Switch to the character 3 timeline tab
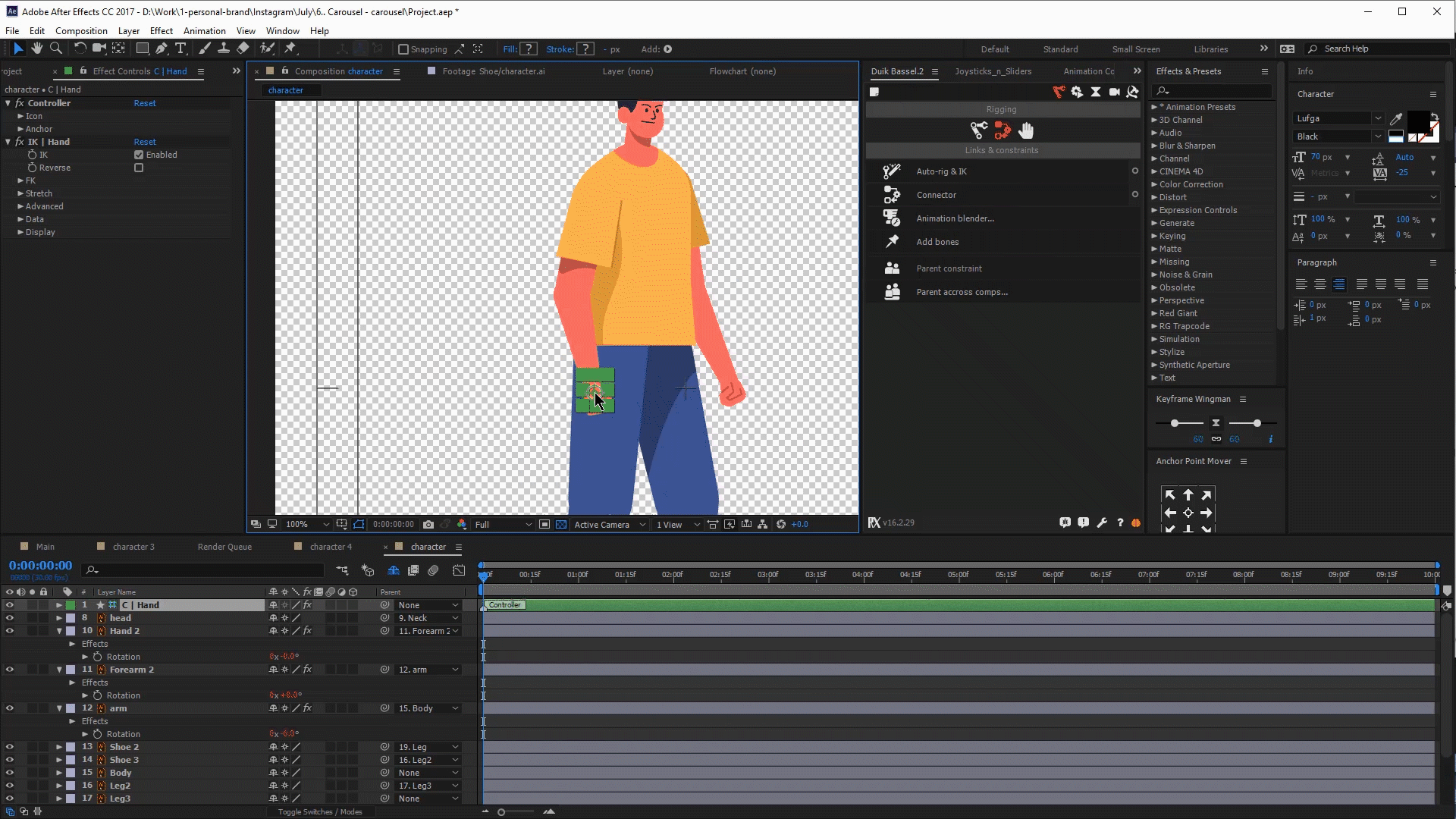Viewport: 1456px width, 819px height. coord(133,547)
